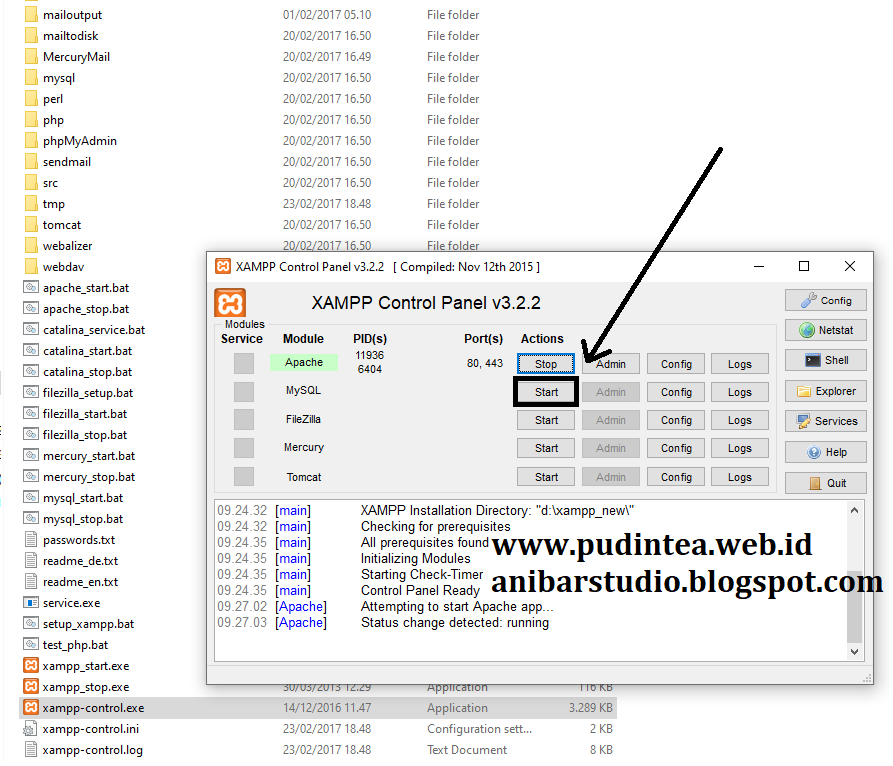Open Windows Services button
Image resolution: width=893 pixels, height=766 pixels.
click(825, 421)
